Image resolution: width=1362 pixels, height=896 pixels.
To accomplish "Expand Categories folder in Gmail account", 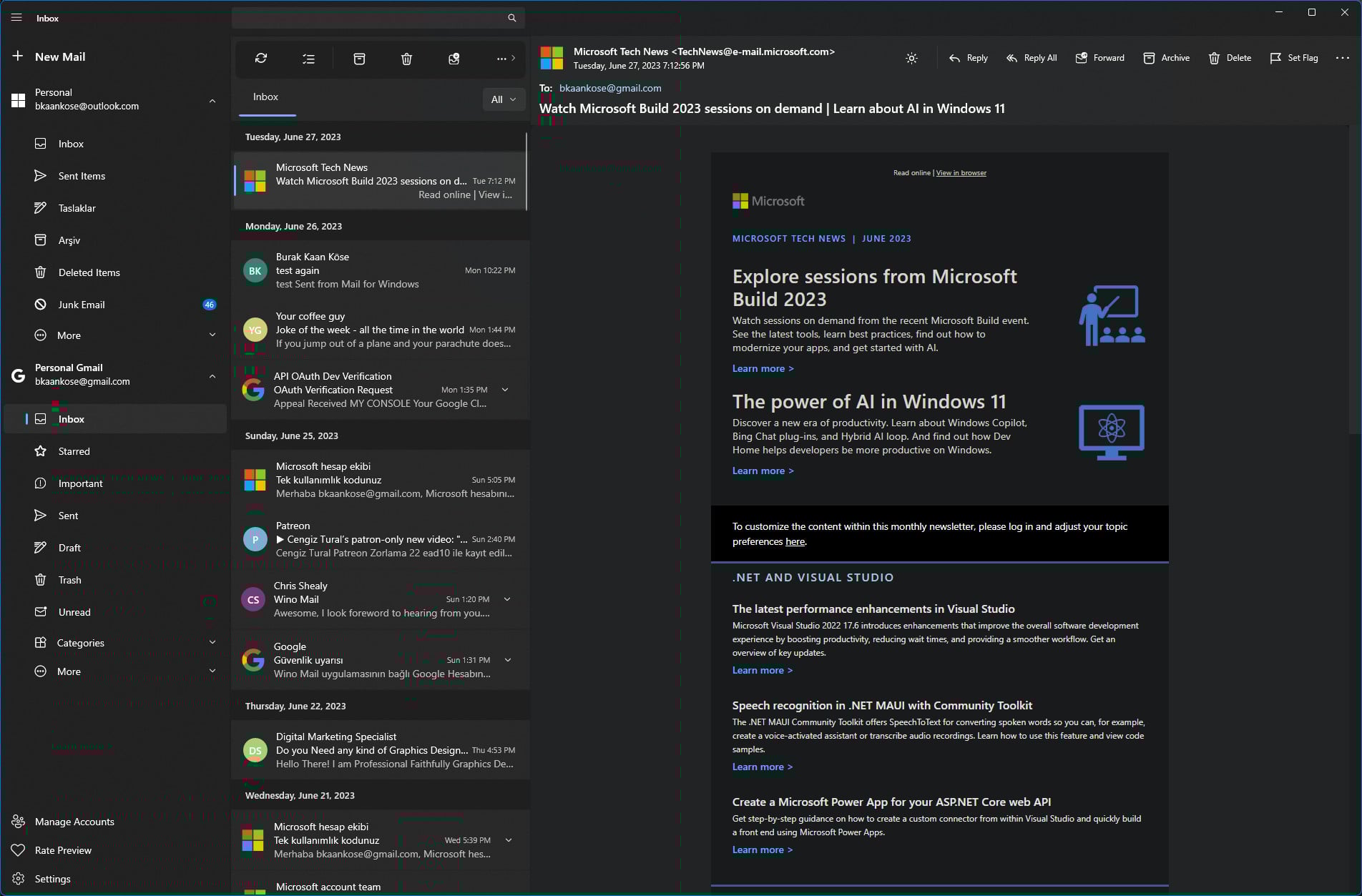I will tap(212, 642).
